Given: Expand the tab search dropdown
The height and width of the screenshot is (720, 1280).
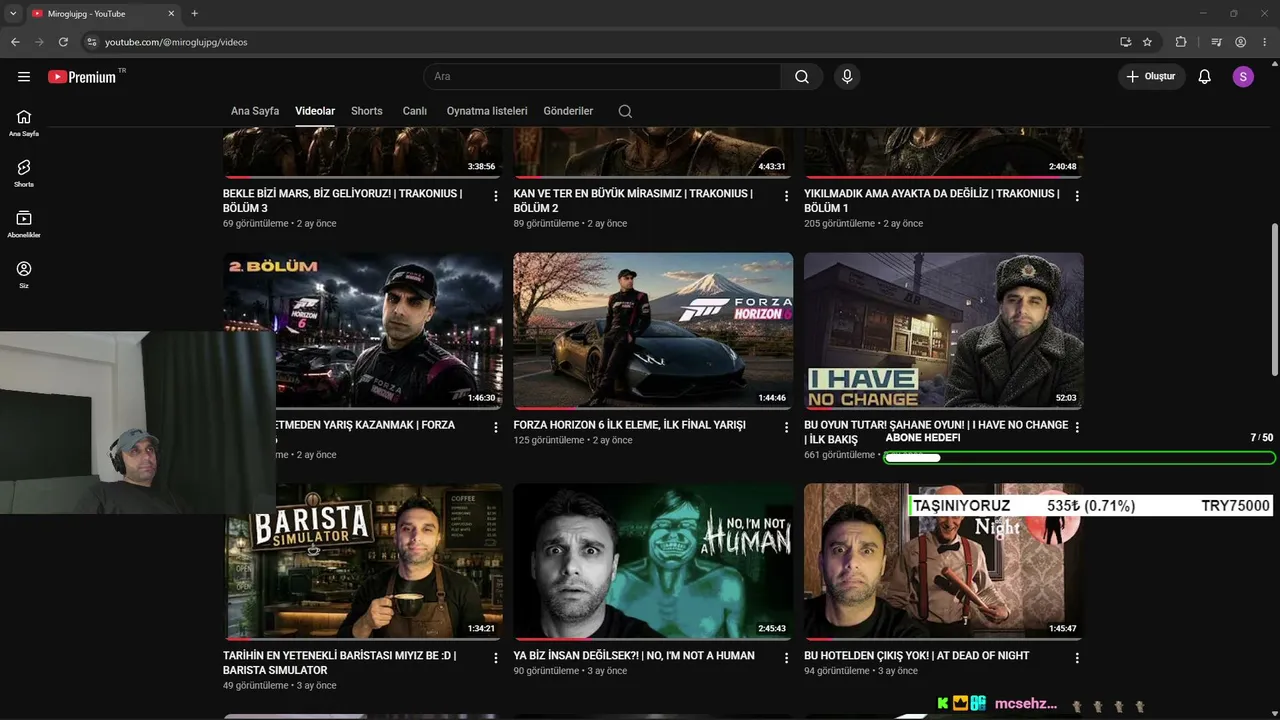Looking at the screenshot, I should (13, 14).
